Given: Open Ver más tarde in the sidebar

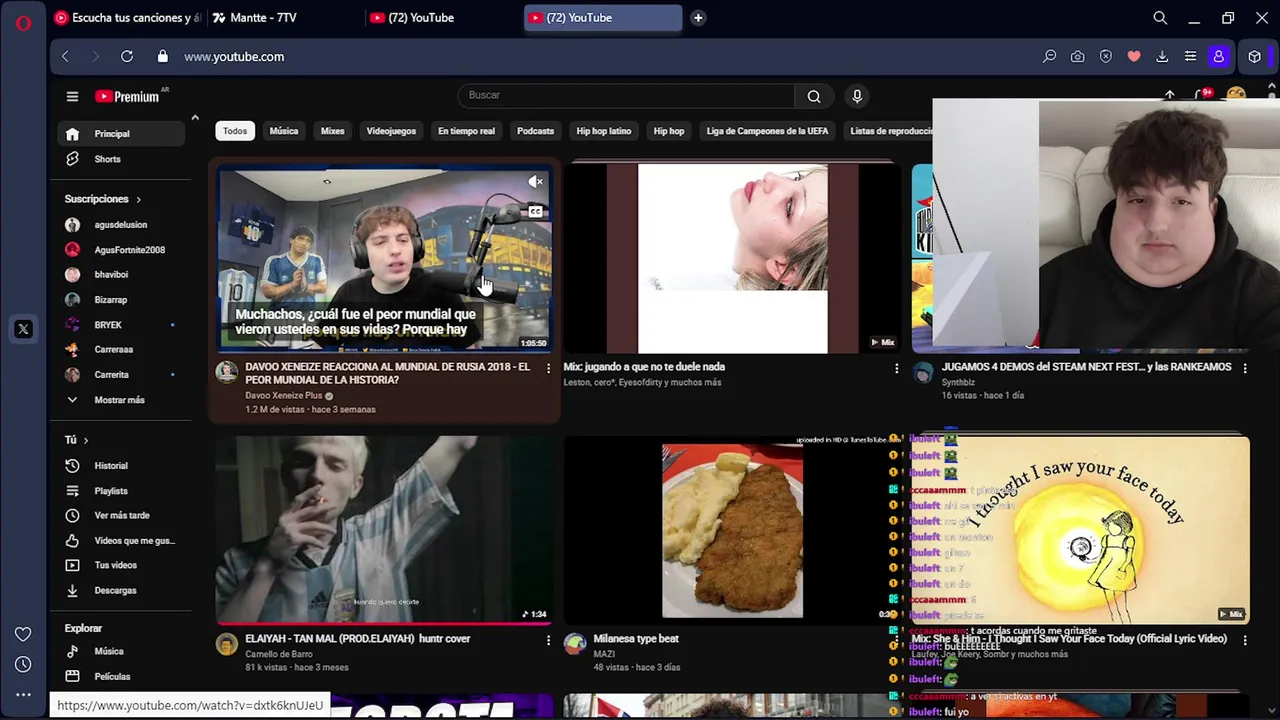Looking at the screenshot, I should pos(120,516).
